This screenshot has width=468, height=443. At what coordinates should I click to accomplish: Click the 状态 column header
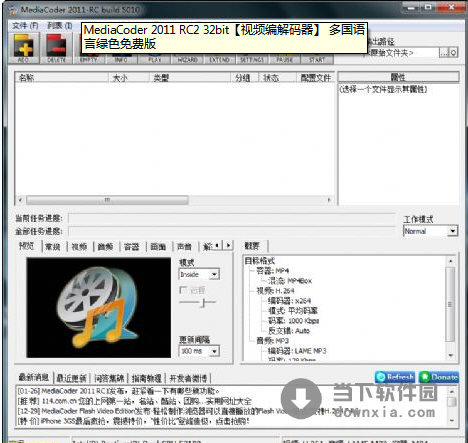(277, 78)
